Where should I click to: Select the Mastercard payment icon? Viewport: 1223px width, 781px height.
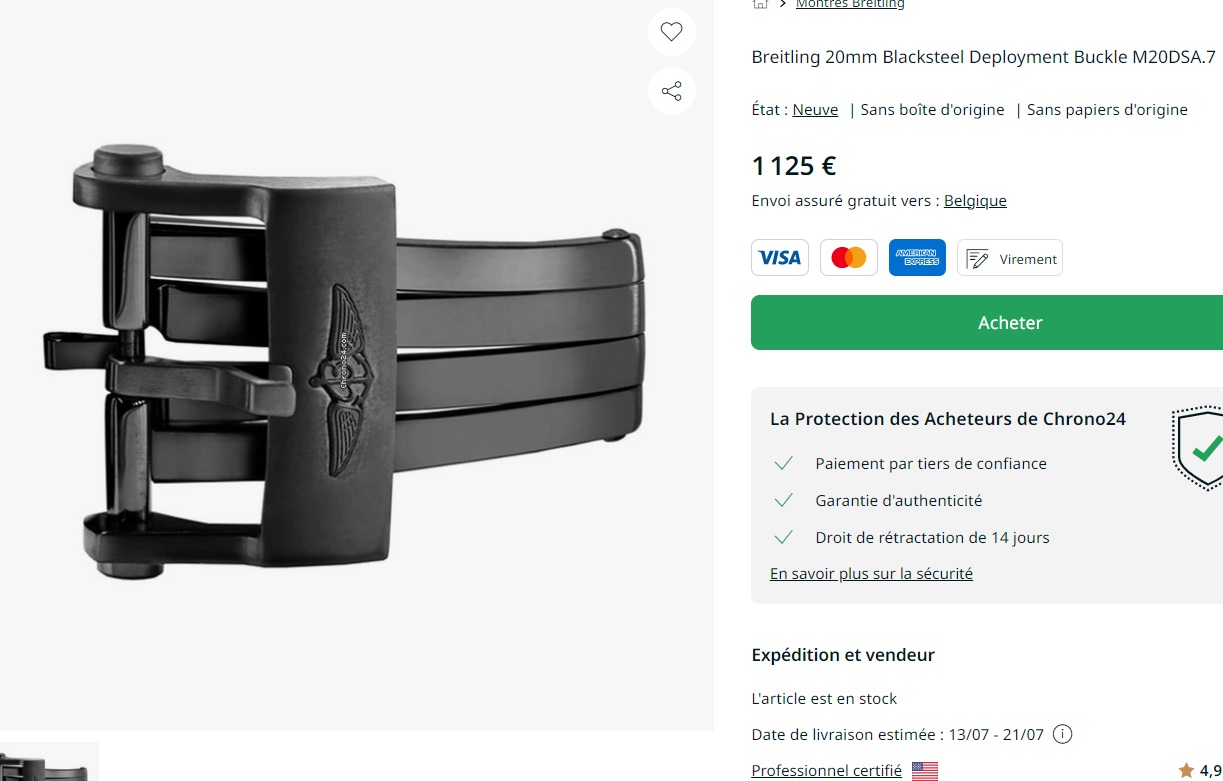click(849, 258)
